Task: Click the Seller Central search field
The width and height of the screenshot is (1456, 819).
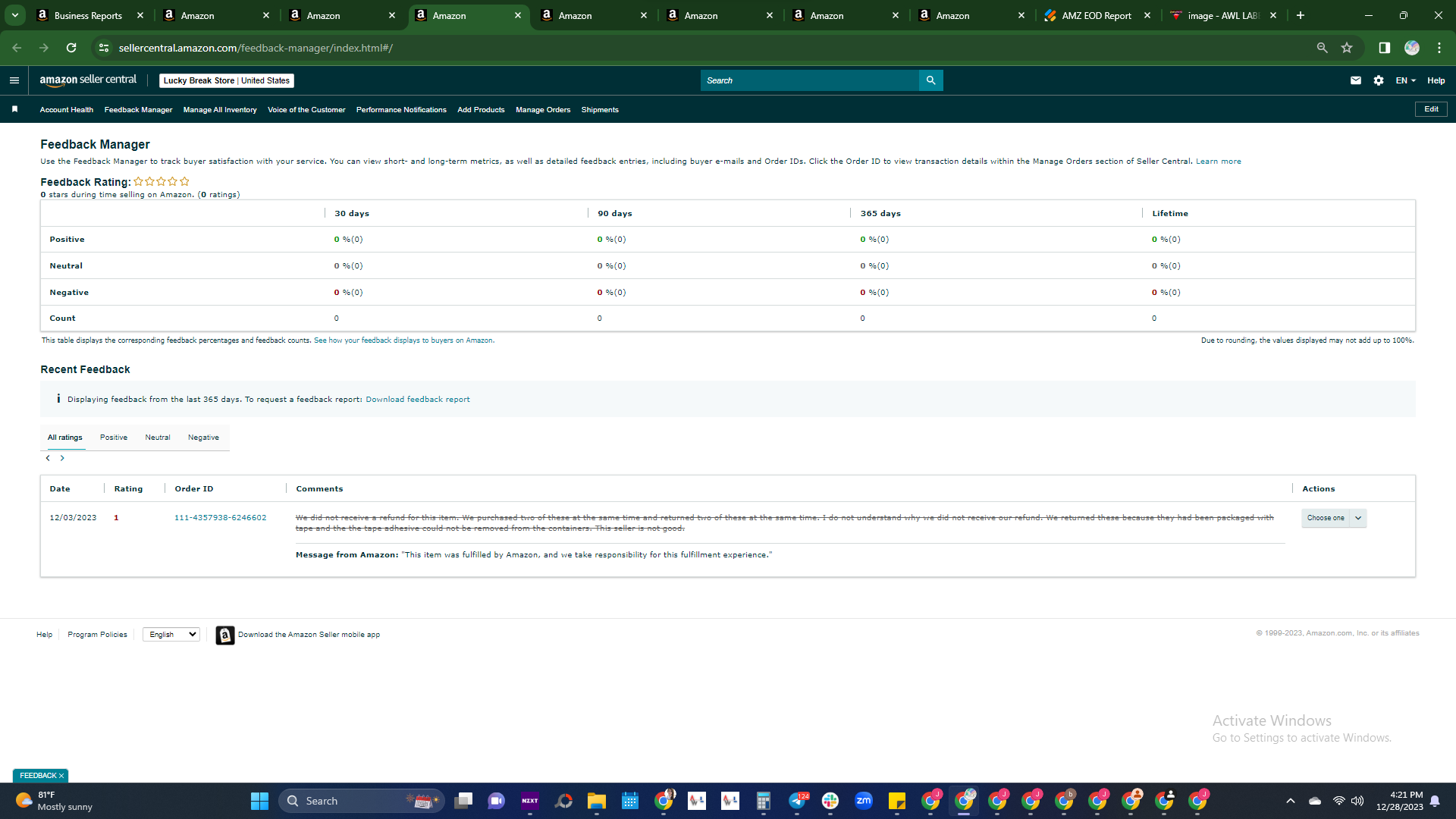Action: click(810, 80)
